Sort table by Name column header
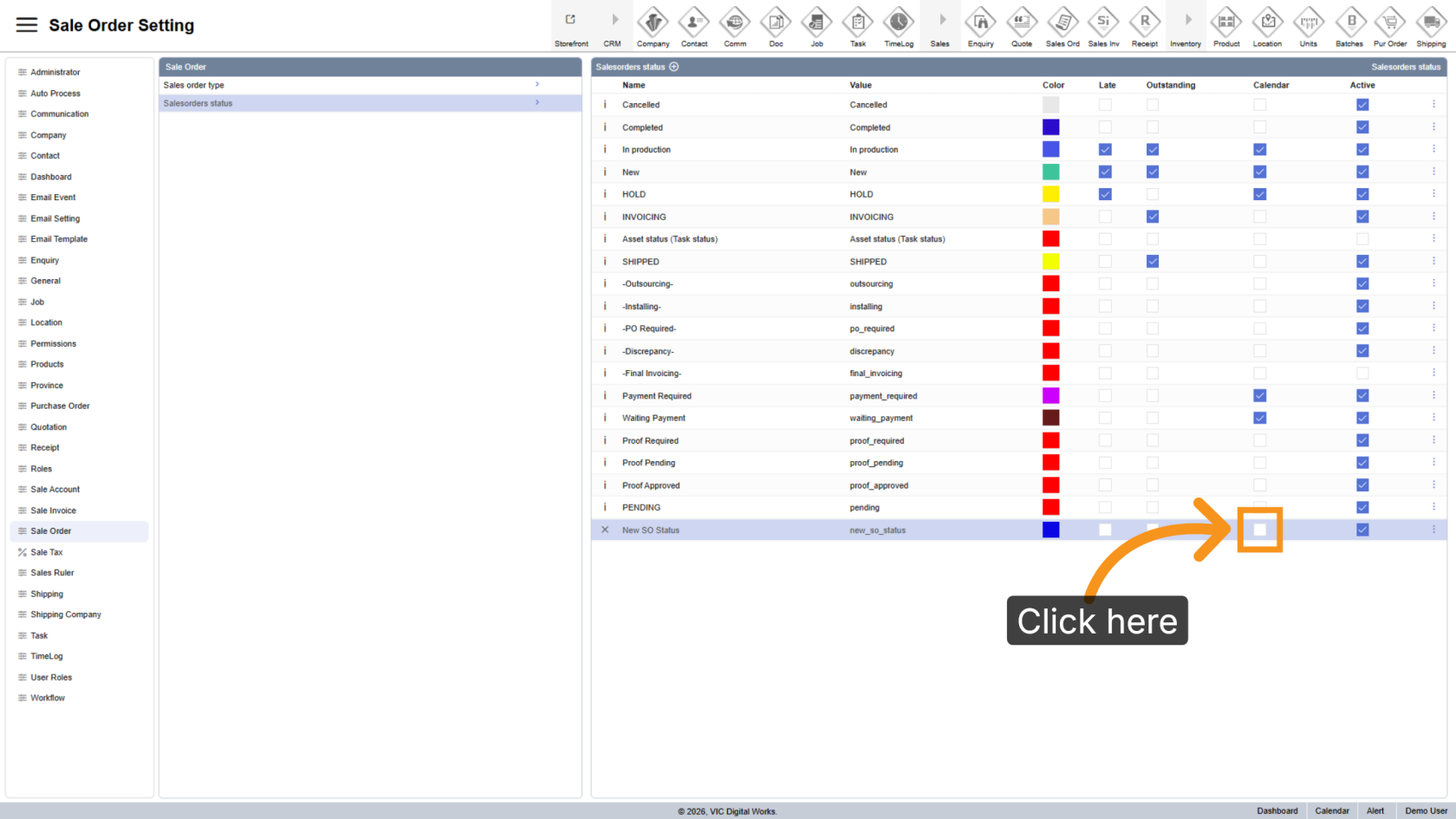This screenshot has height=819, width=1456. pos(634,85)
